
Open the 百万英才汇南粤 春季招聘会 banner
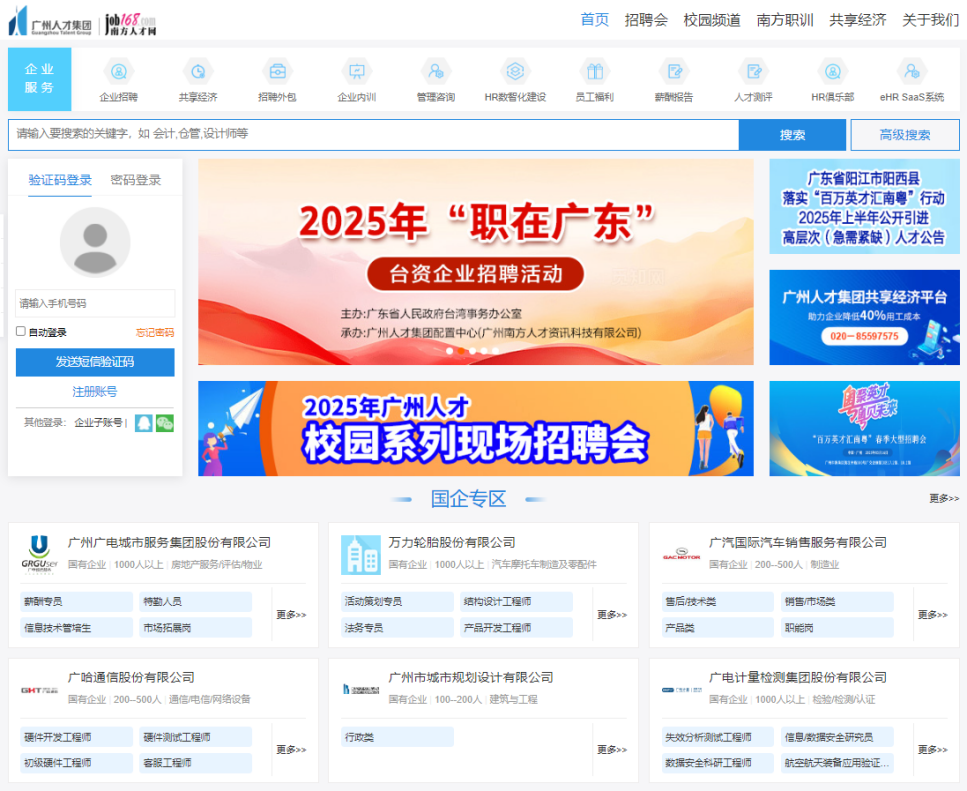pyautogui.click(x=864, y=428)
